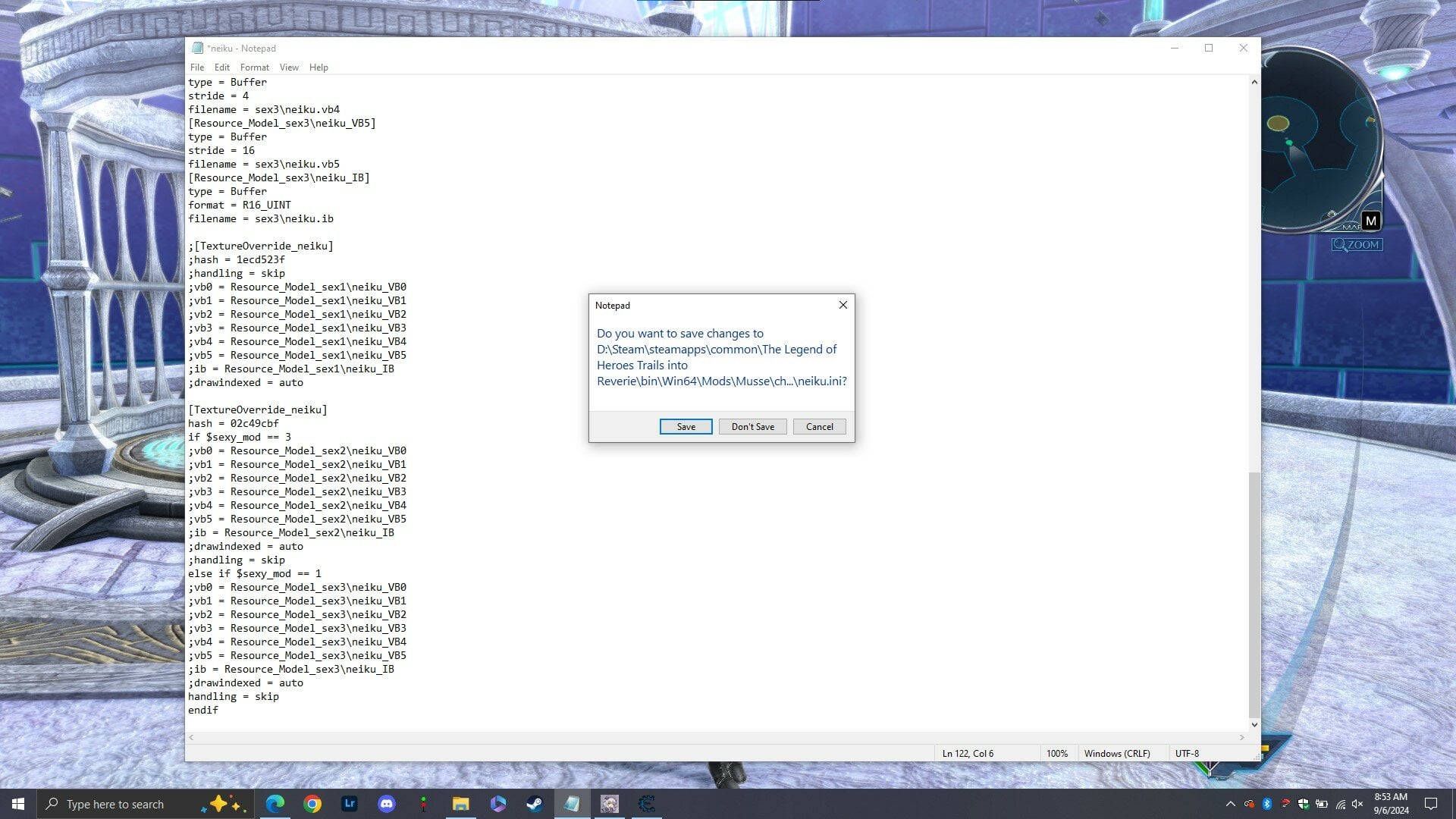Viewport: 1456px width, 819px height.
Task: Click the M map key icon in game
Action: click(1371, 221)
